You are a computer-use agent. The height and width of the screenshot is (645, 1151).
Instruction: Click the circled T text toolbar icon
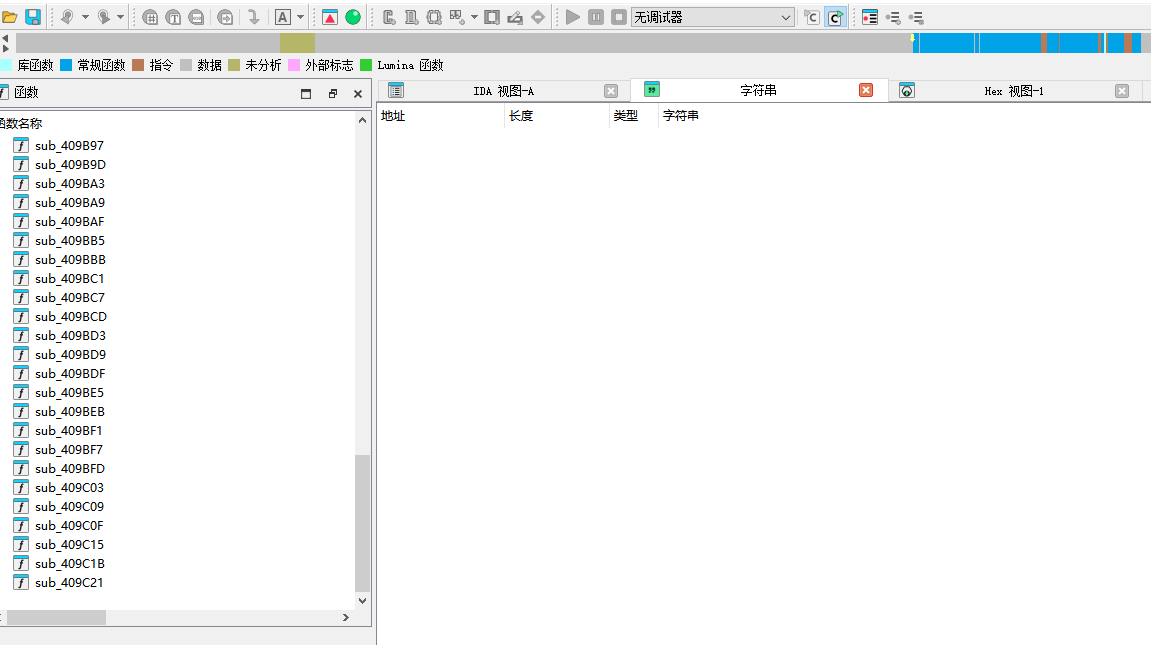[x=173, y=17]
